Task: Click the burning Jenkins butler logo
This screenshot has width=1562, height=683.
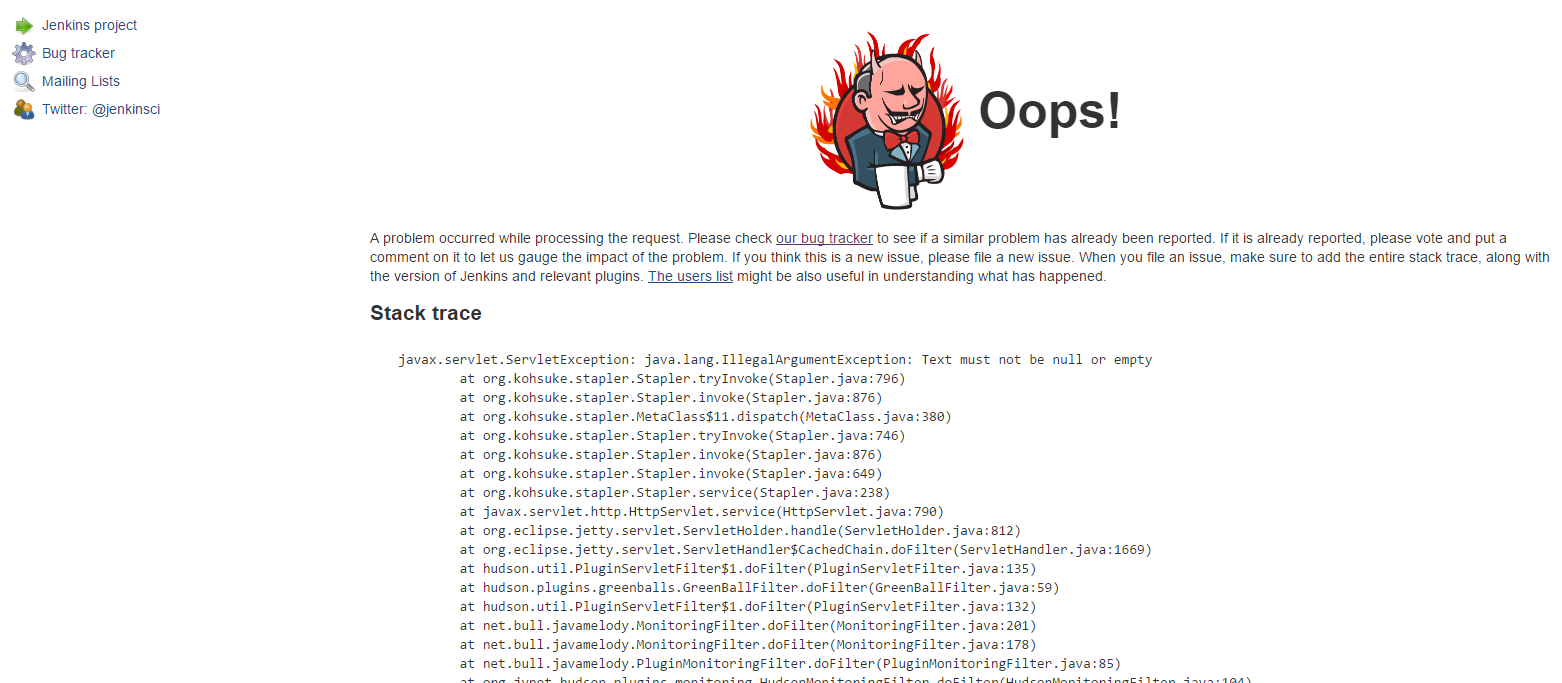Action: tap(886, 121)
